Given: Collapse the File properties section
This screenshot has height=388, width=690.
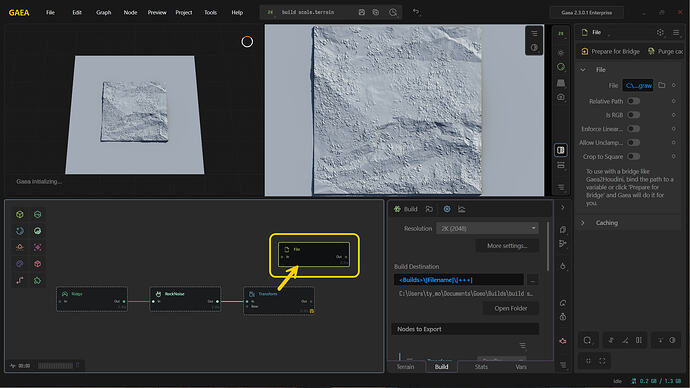Looking at the screenshot, I should 583,70.
